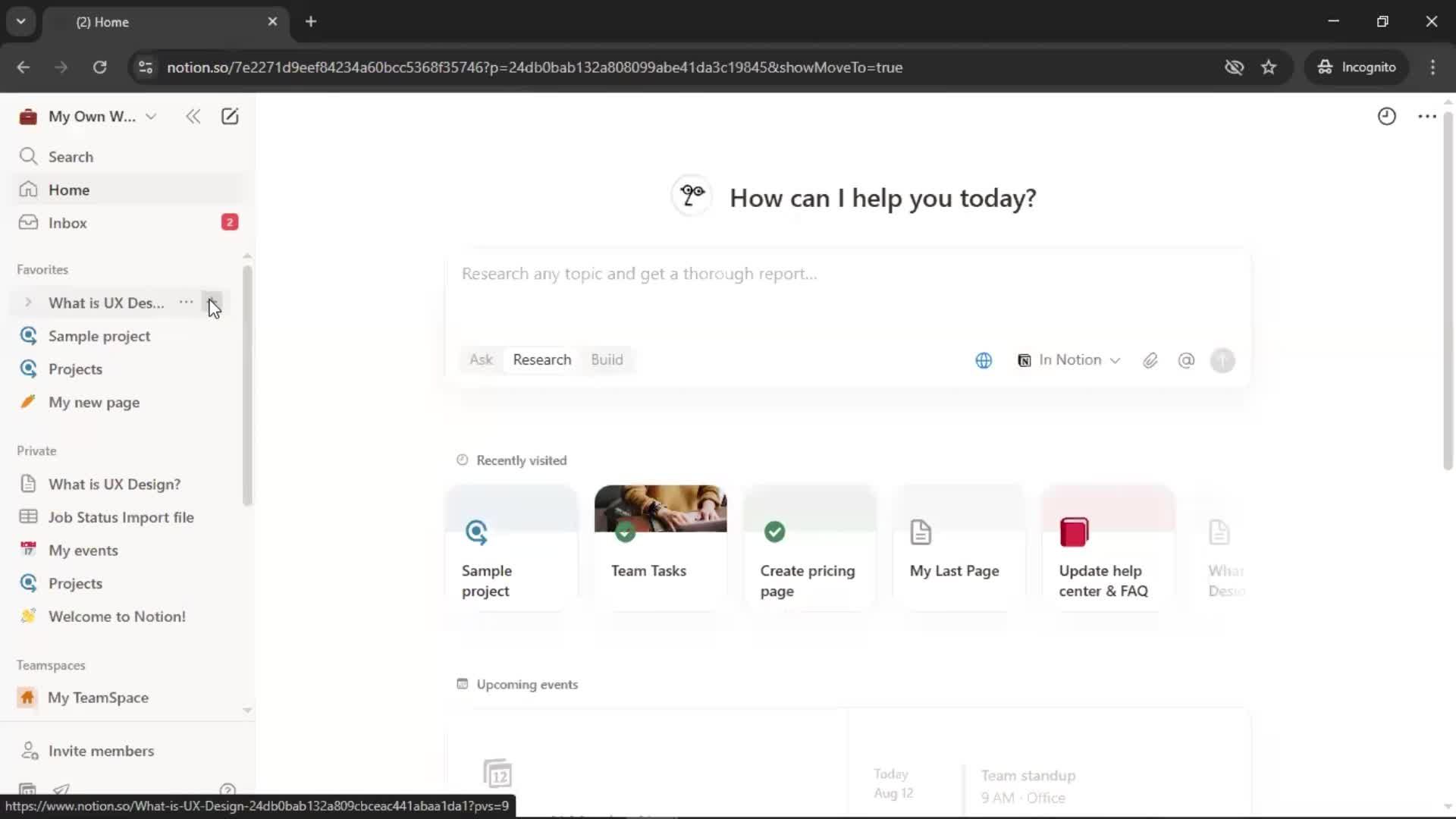Collapse the sidebar with double chevron icon
The width and height of the screenshot is (1456, 819).
click(193, 116)
